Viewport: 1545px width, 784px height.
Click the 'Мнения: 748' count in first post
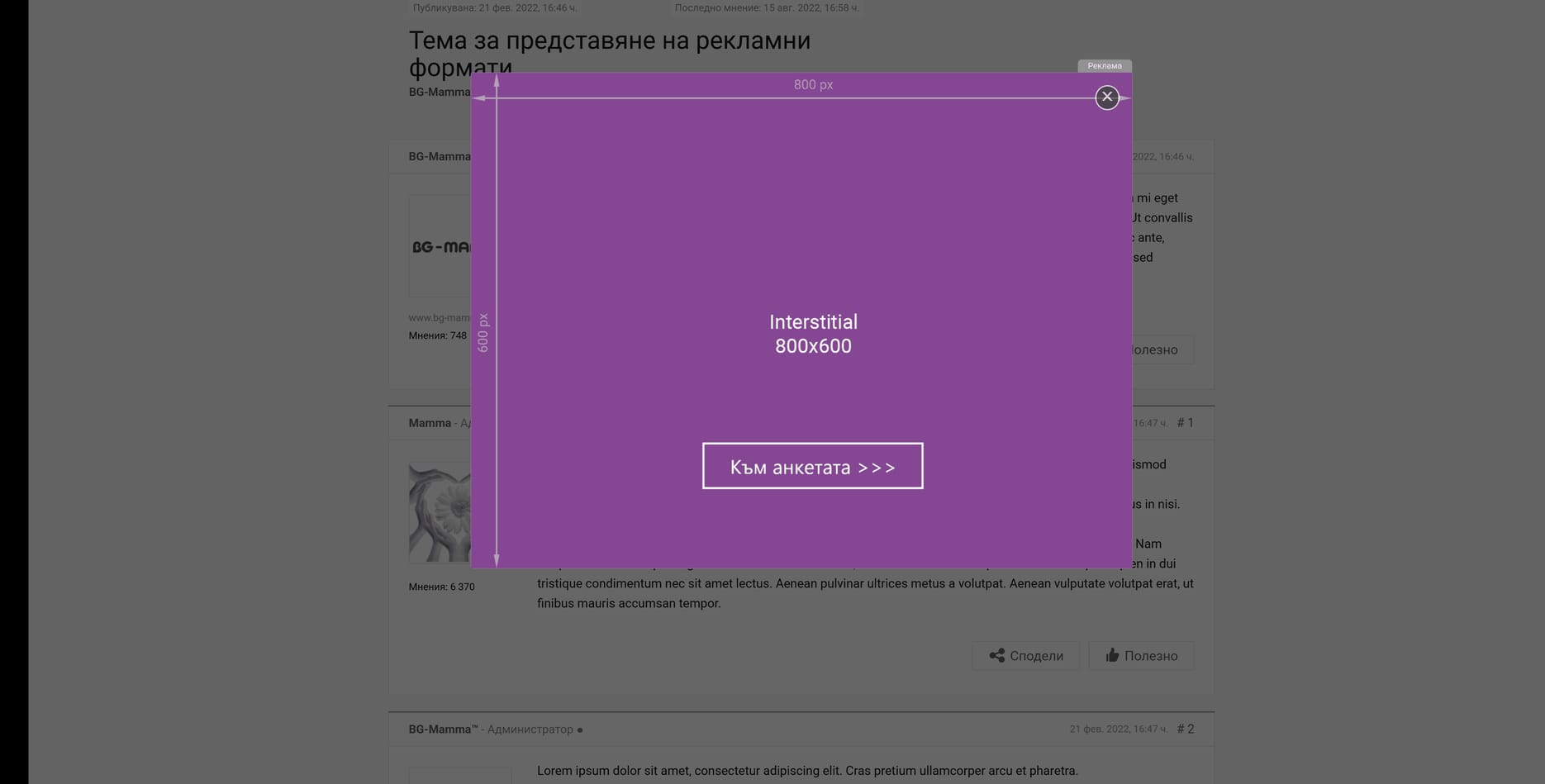[x=438, y=335]
